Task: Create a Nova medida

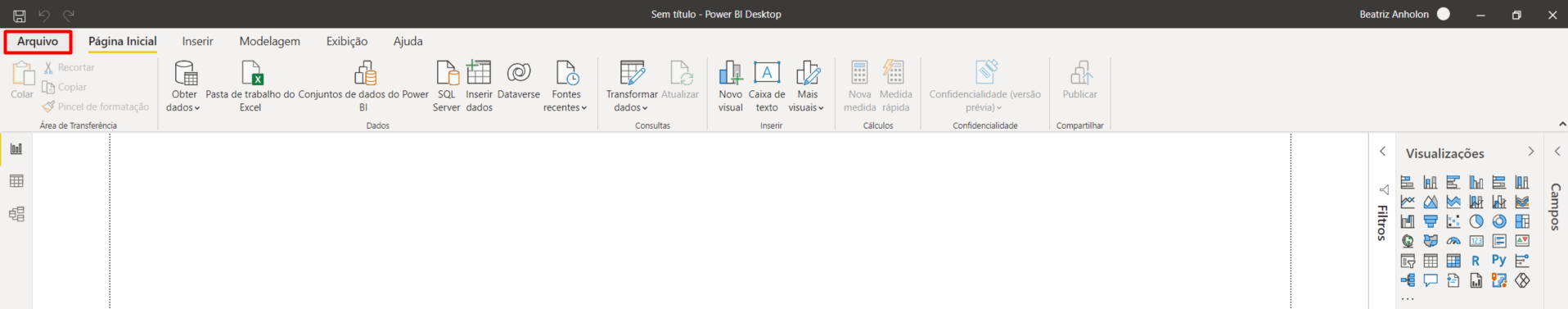Action: [860, 86]
